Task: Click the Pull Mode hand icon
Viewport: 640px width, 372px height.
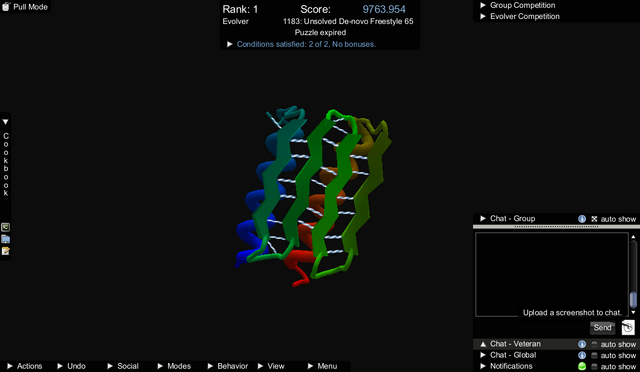Action: (x=6, y=7)
